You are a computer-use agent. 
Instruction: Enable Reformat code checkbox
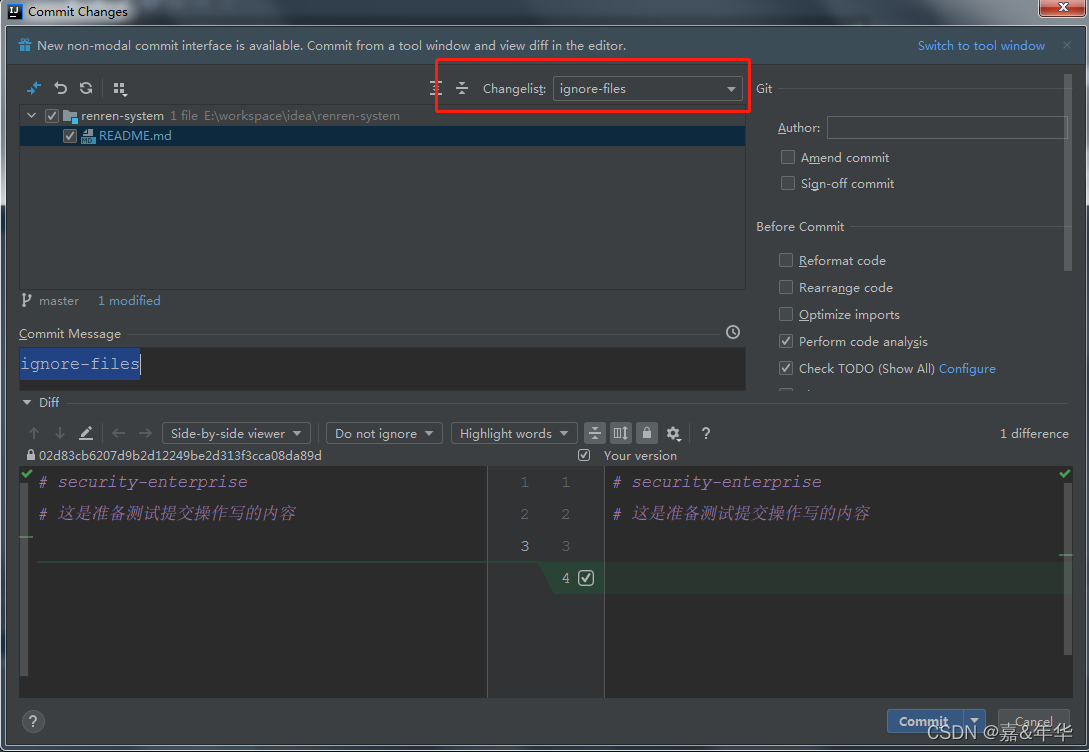785,260
